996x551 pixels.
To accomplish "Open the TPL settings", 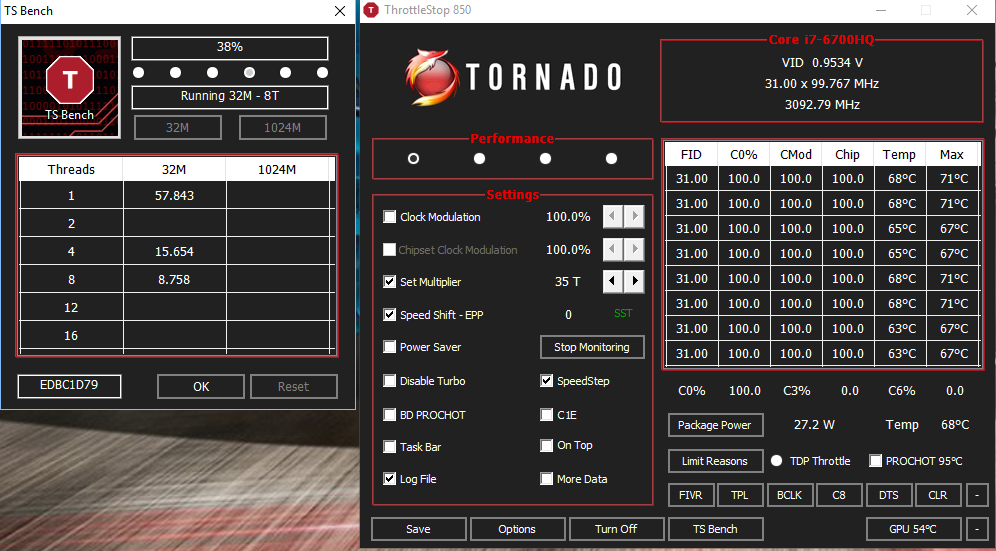I will (x=739, y=495).
